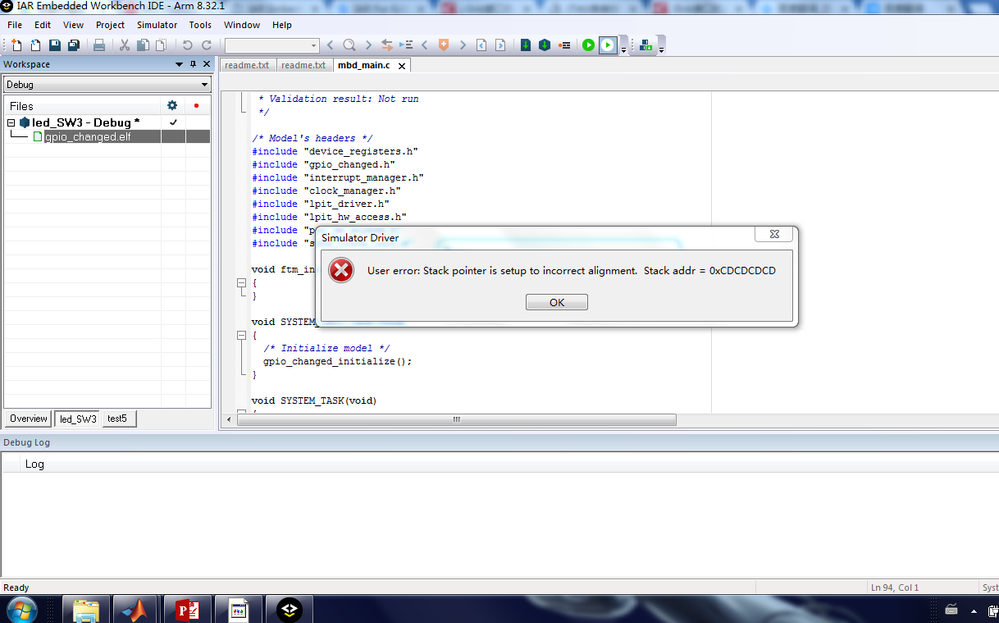The image size is (999, 623).
Task: Click OK in Simulator Driver dialog
Action: pos(557,303)
